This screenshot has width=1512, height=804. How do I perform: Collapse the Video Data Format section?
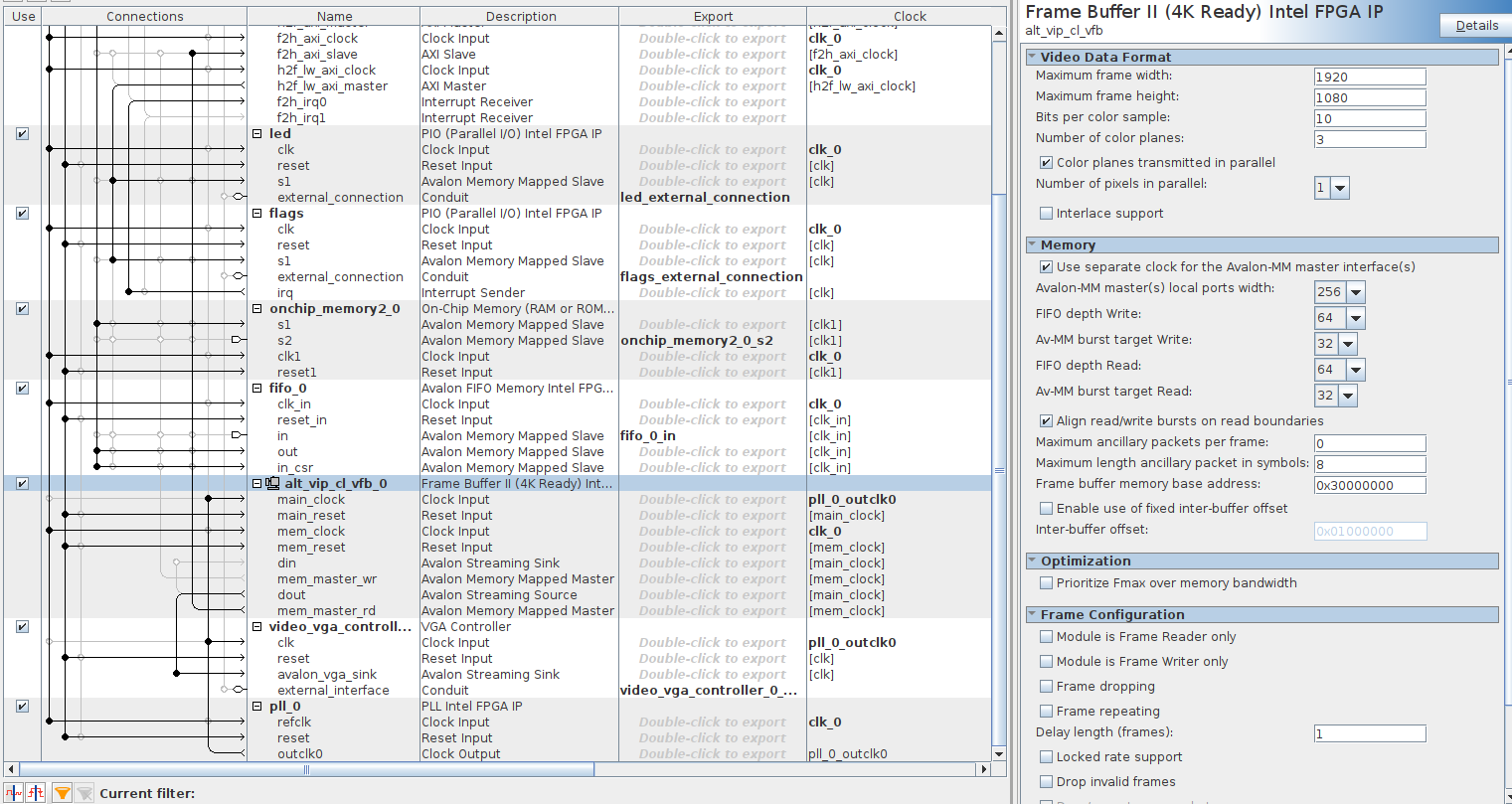point(1033,57)
